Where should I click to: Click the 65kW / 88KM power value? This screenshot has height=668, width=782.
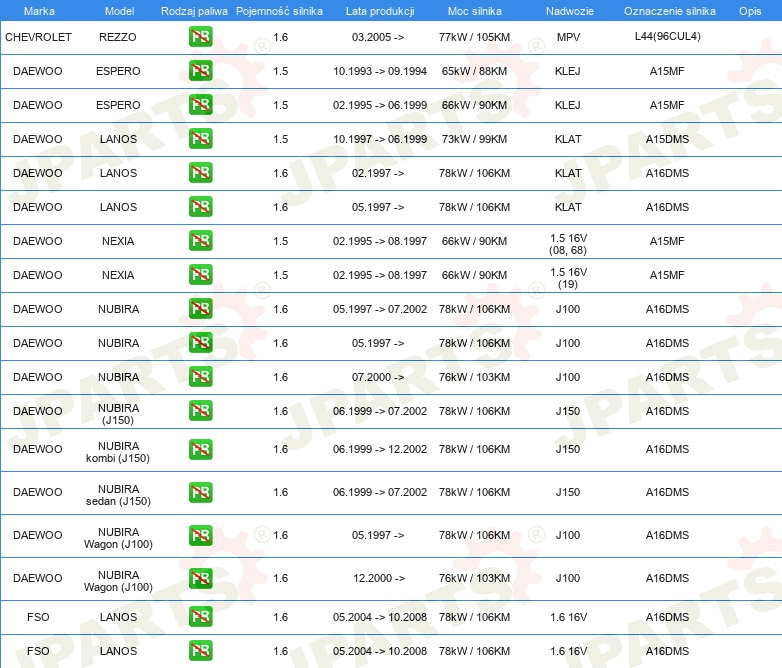(474, 71)
